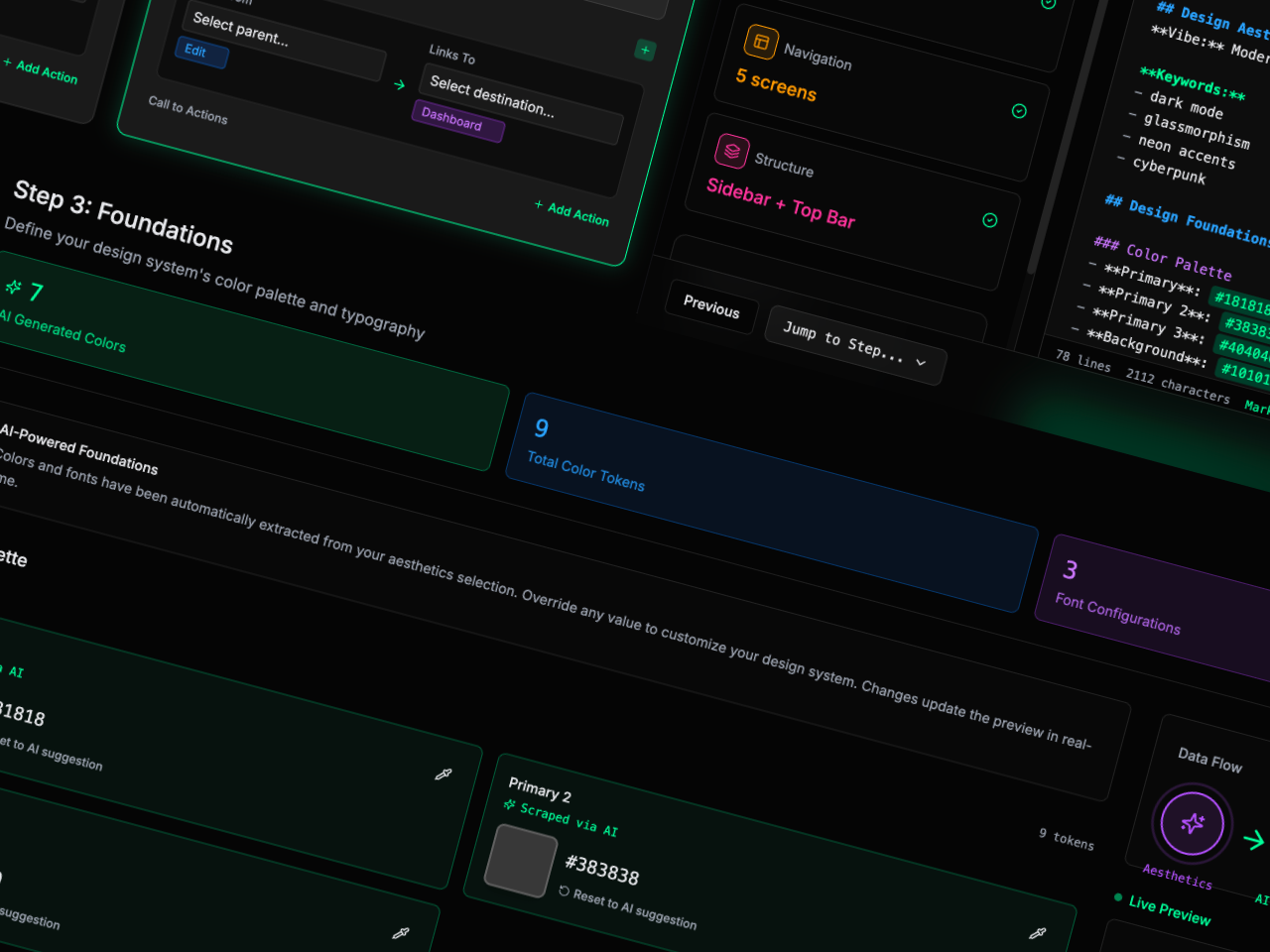Image resolution: width=1270 pixels, height=952 pixels.
Task: Click the green arrow in Data Flow
Action: coord(1254,840)
